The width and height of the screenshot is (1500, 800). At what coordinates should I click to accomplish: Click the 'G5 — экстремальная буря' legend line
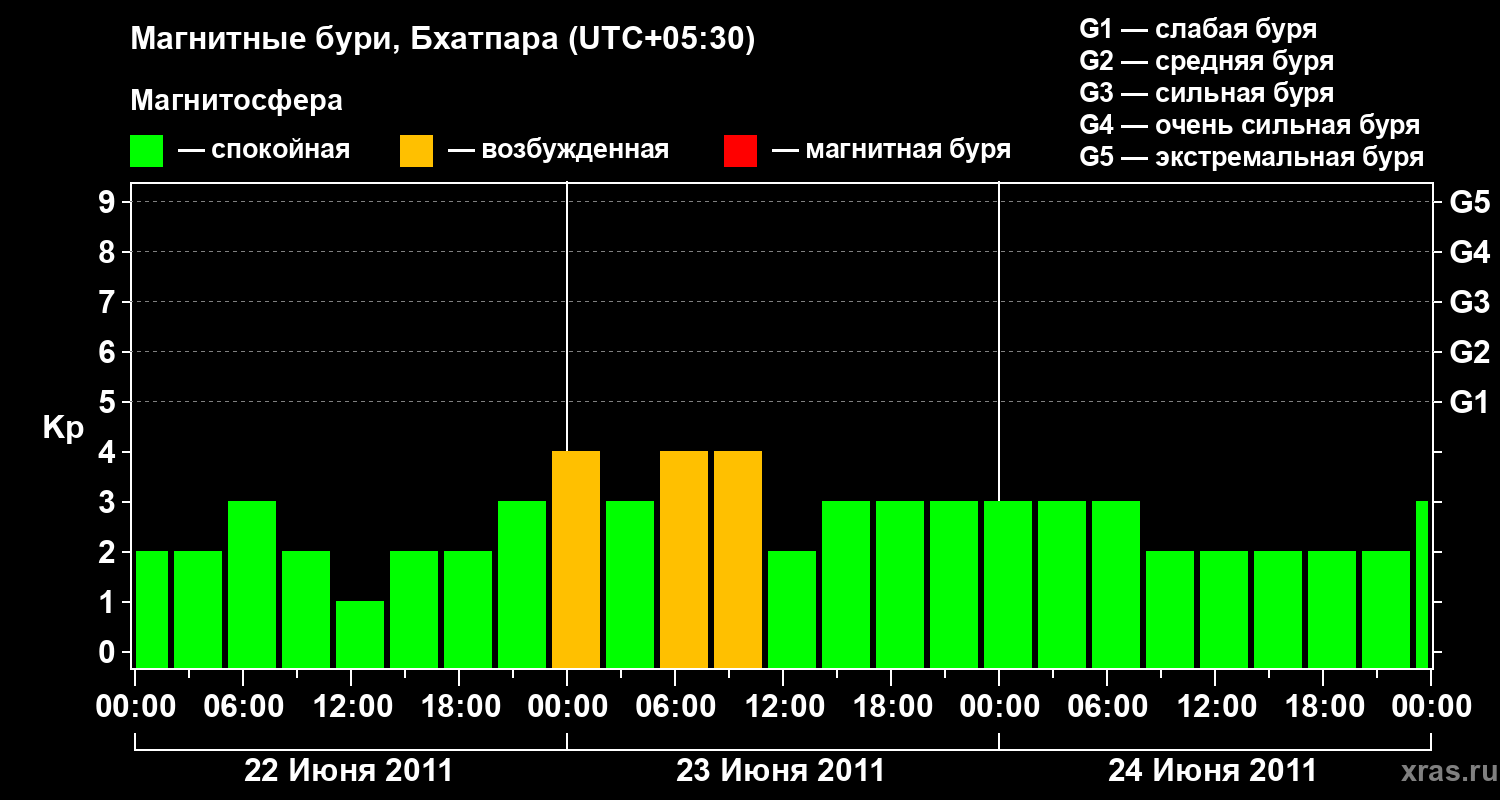pyautogui.click(x=1252, y=157)
